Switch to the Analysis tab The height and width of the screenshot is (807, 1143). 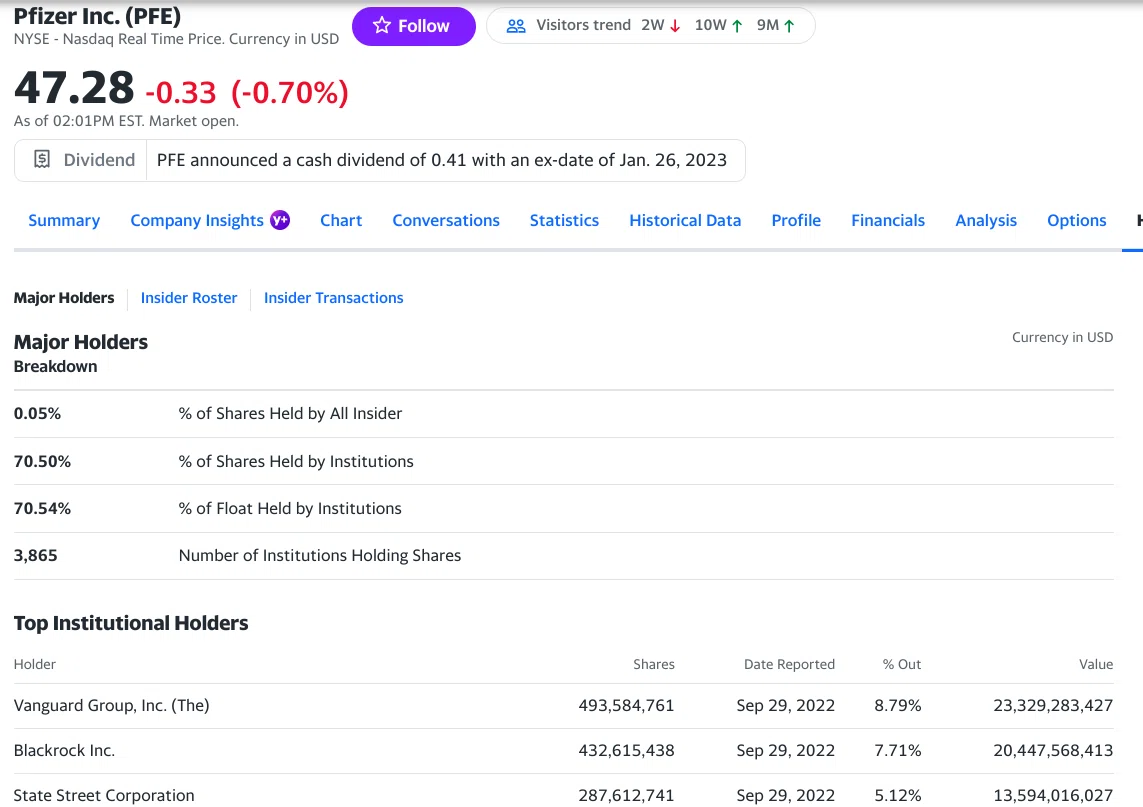click(x=986, y=220)
